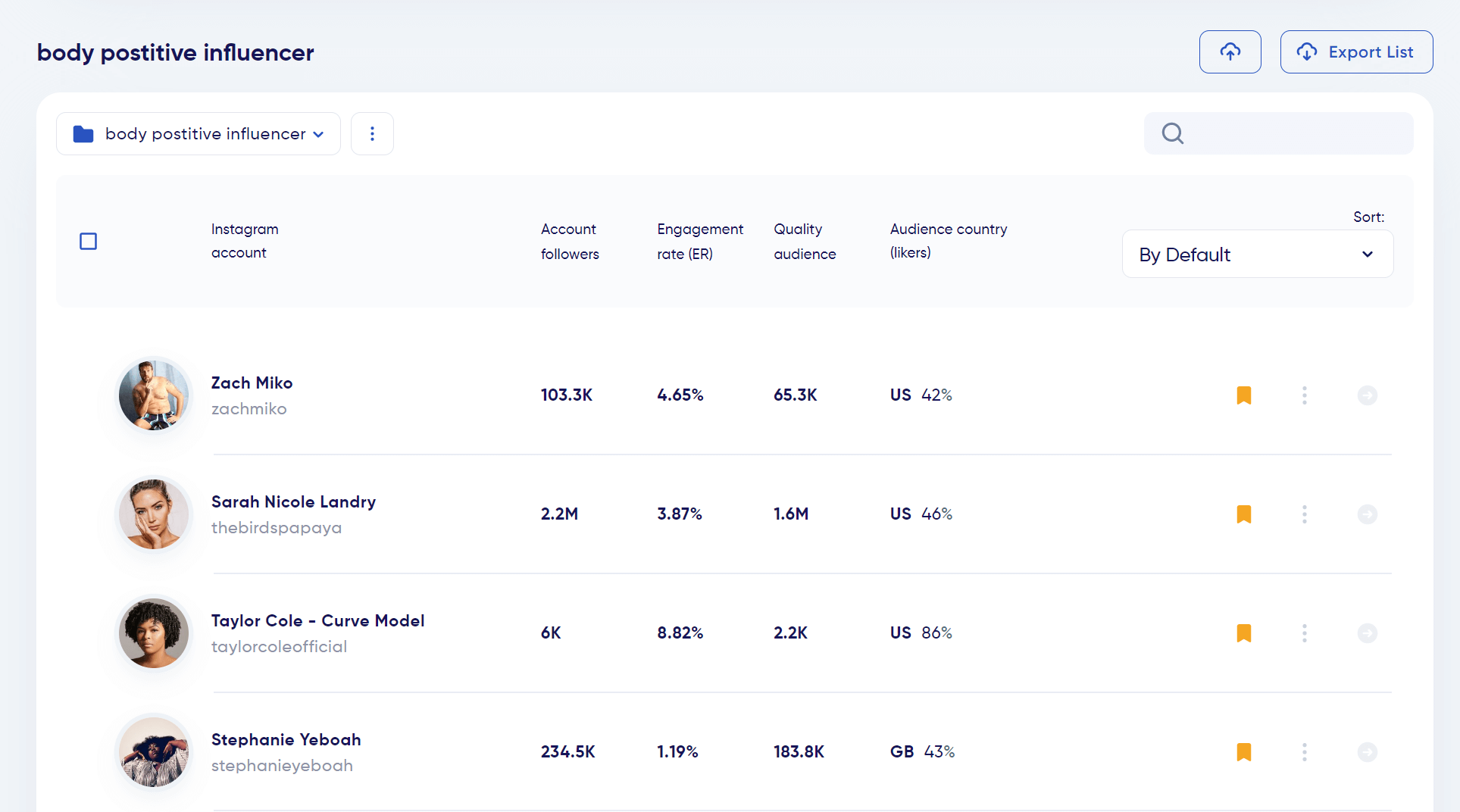Open the kebab menu next to list selector
Screen dimensions: 1460x812
click(x=372, y=133)
